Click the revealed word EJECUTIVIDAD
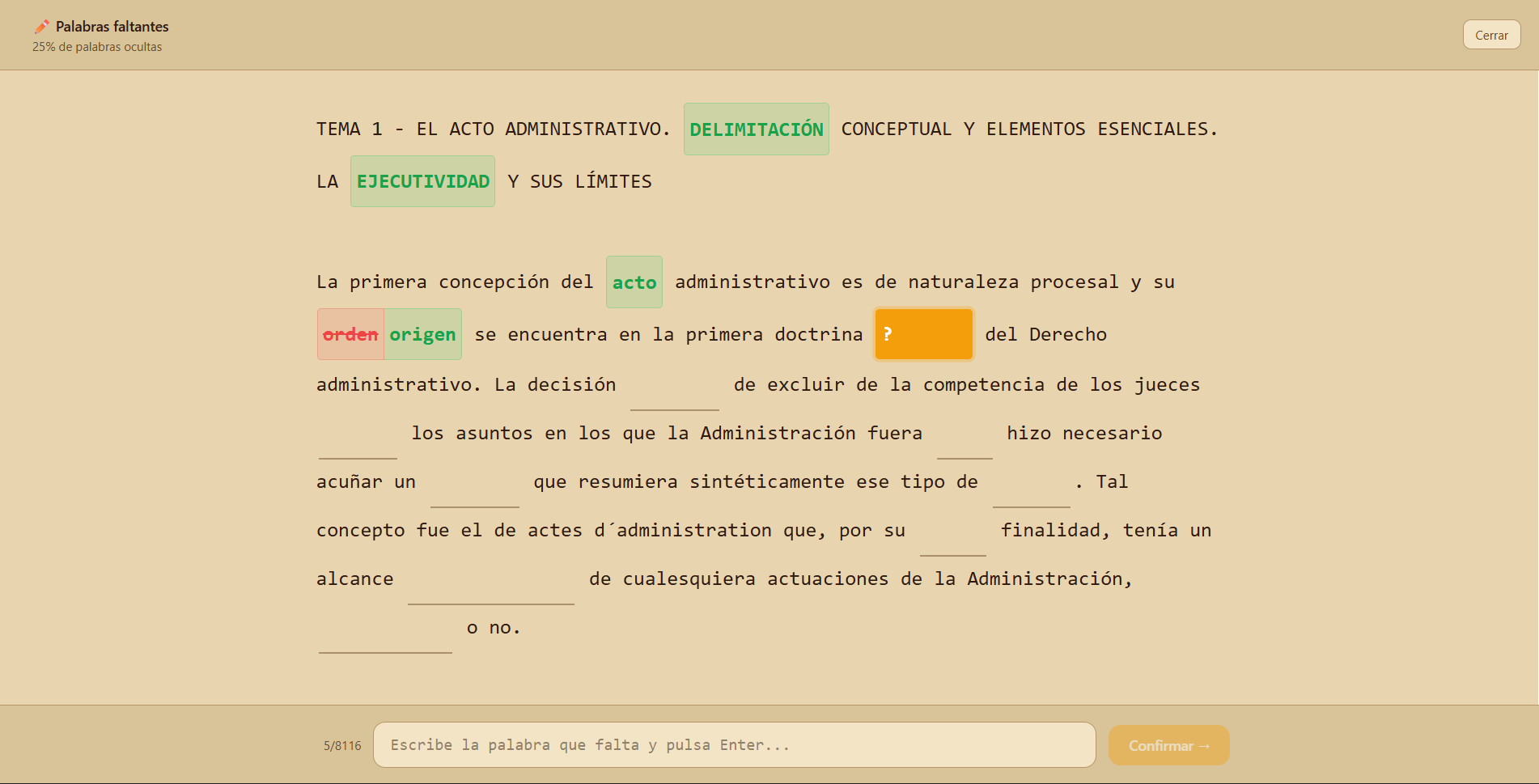 [x=422, y=181]
